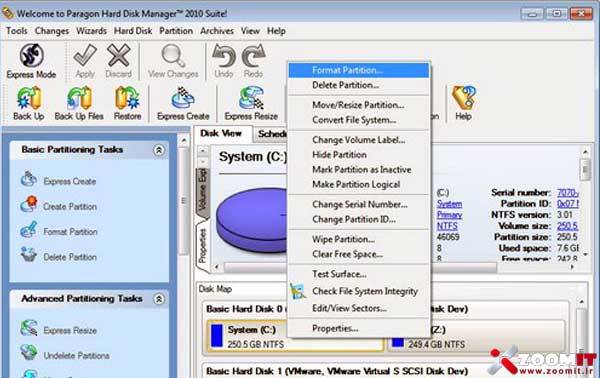Open the Help menu
This screenshot has width=600, height=378.
point(276,31)
